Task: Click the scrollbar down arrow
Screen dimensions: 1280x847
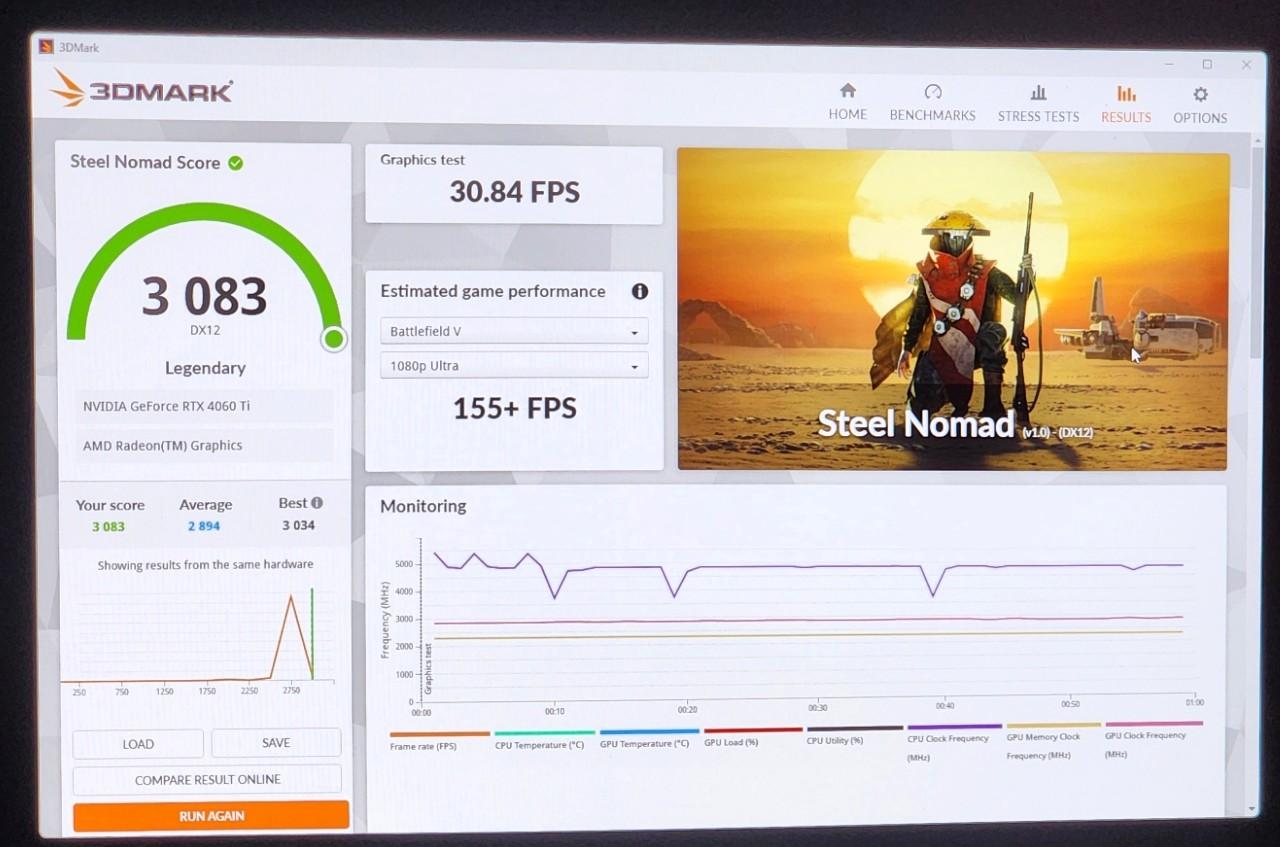Action: pos(1252,808)
